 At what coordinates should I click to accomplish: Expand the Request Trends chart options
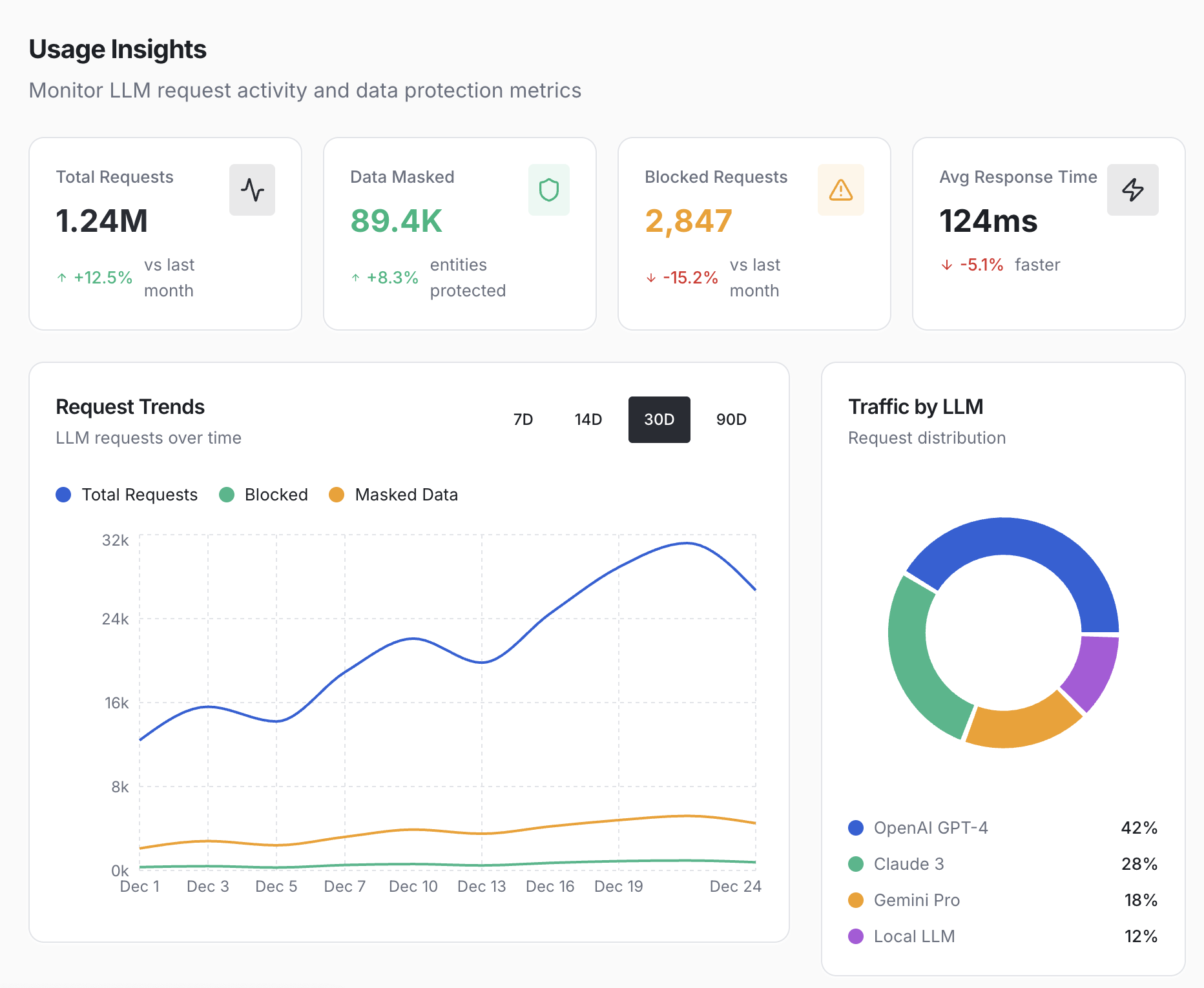(130, 407)
